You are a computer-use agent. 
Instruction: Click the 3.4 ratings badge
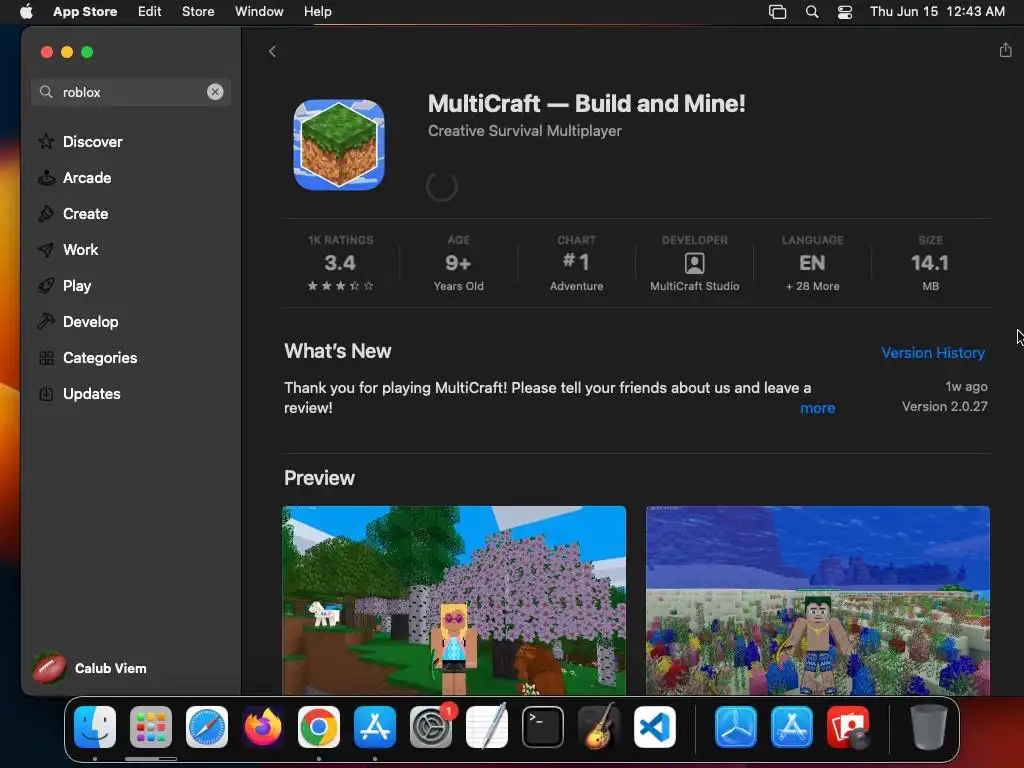point(340,263)
